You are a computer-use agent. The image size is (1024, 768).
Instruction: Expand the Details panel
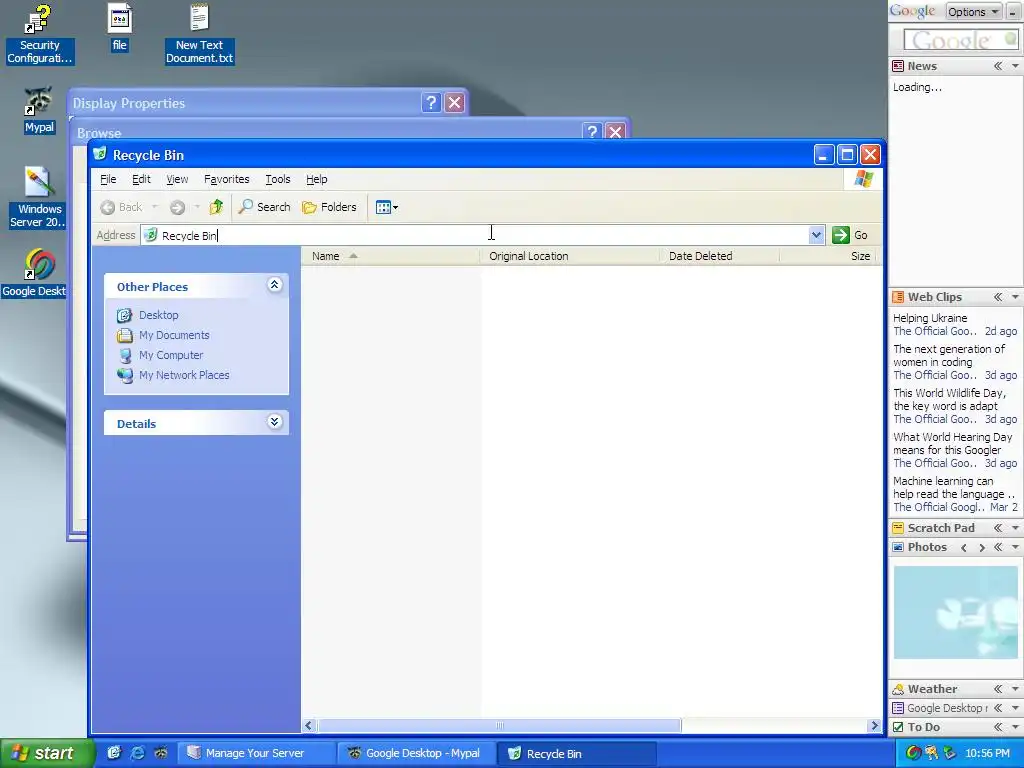point(275,422)
